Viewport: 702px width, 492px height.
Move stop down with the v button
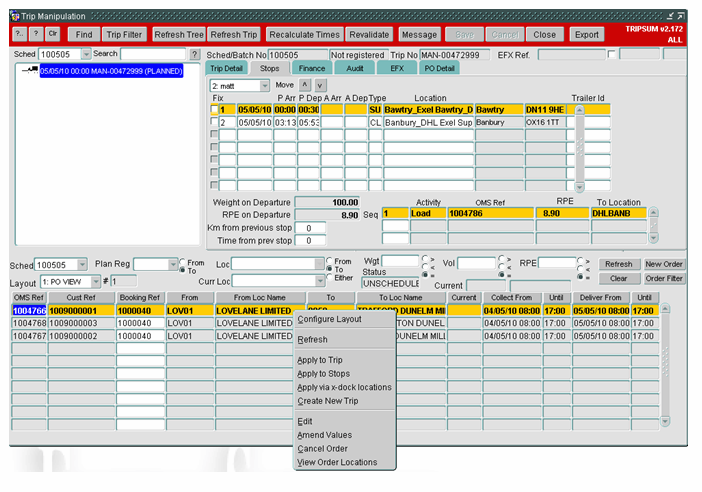(x=320, y=85)
